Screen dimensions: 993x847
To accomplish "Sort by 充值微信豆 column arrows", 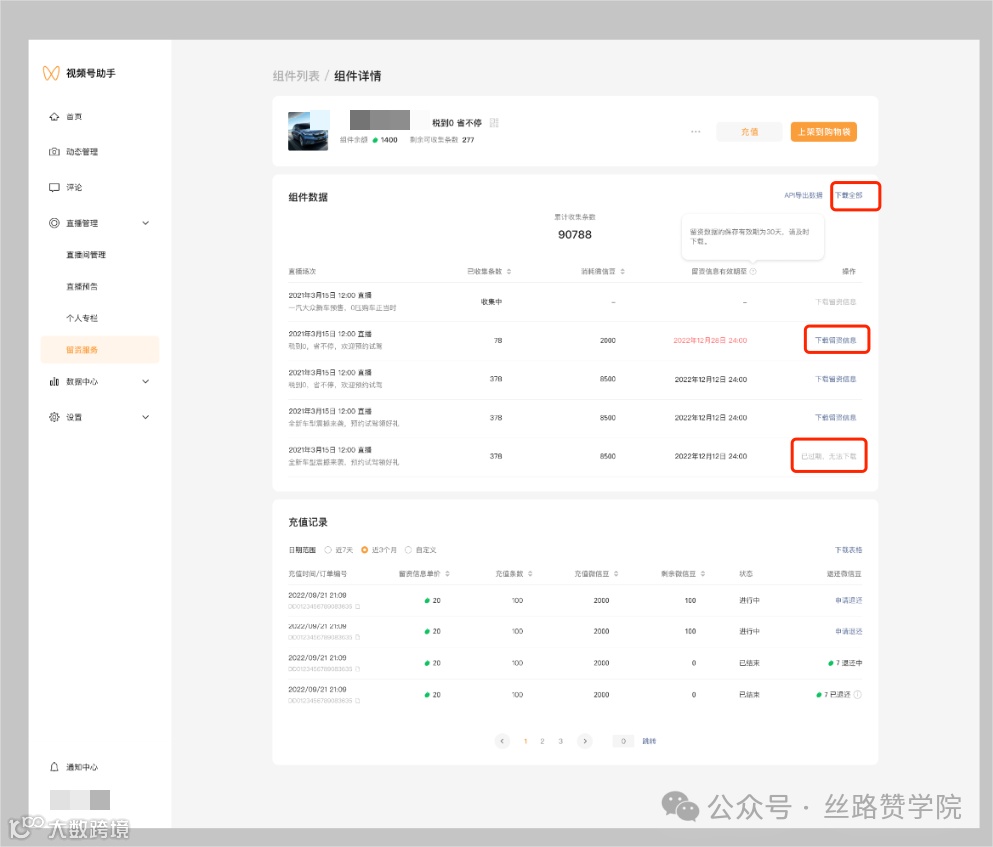I will coord(616,574).
